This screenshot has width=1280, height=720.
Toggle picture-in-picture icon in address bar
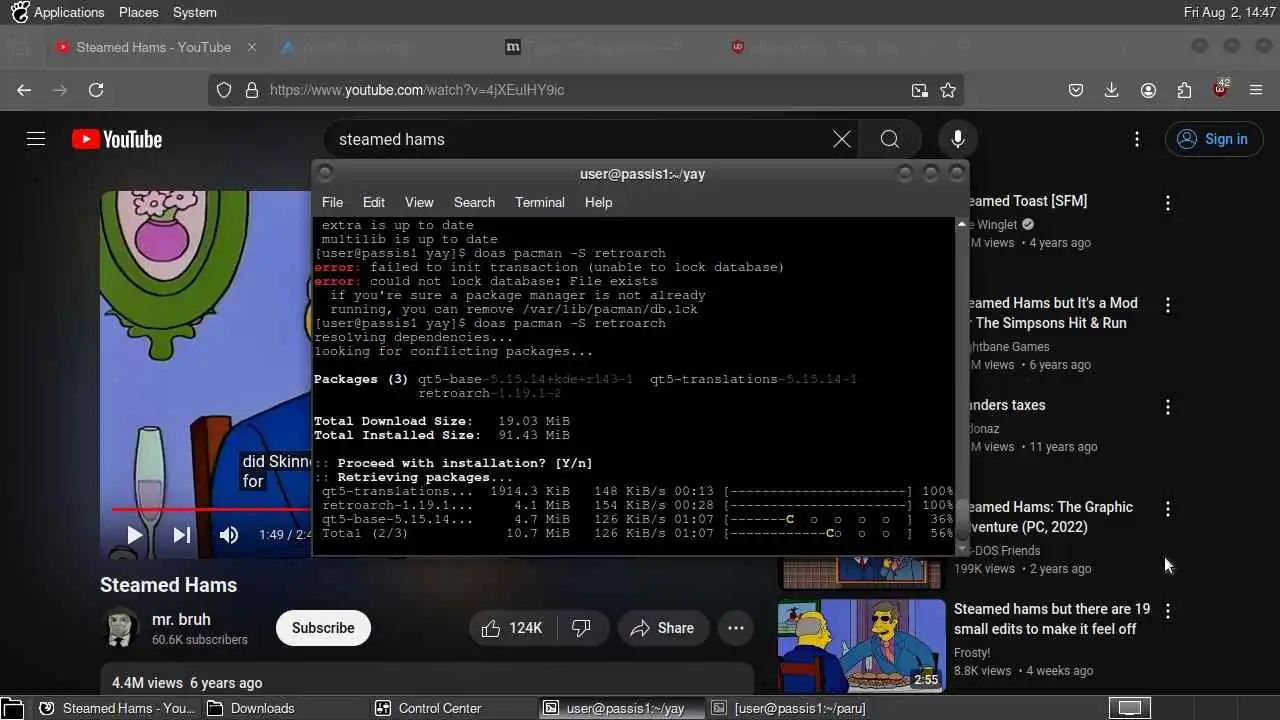919,90
